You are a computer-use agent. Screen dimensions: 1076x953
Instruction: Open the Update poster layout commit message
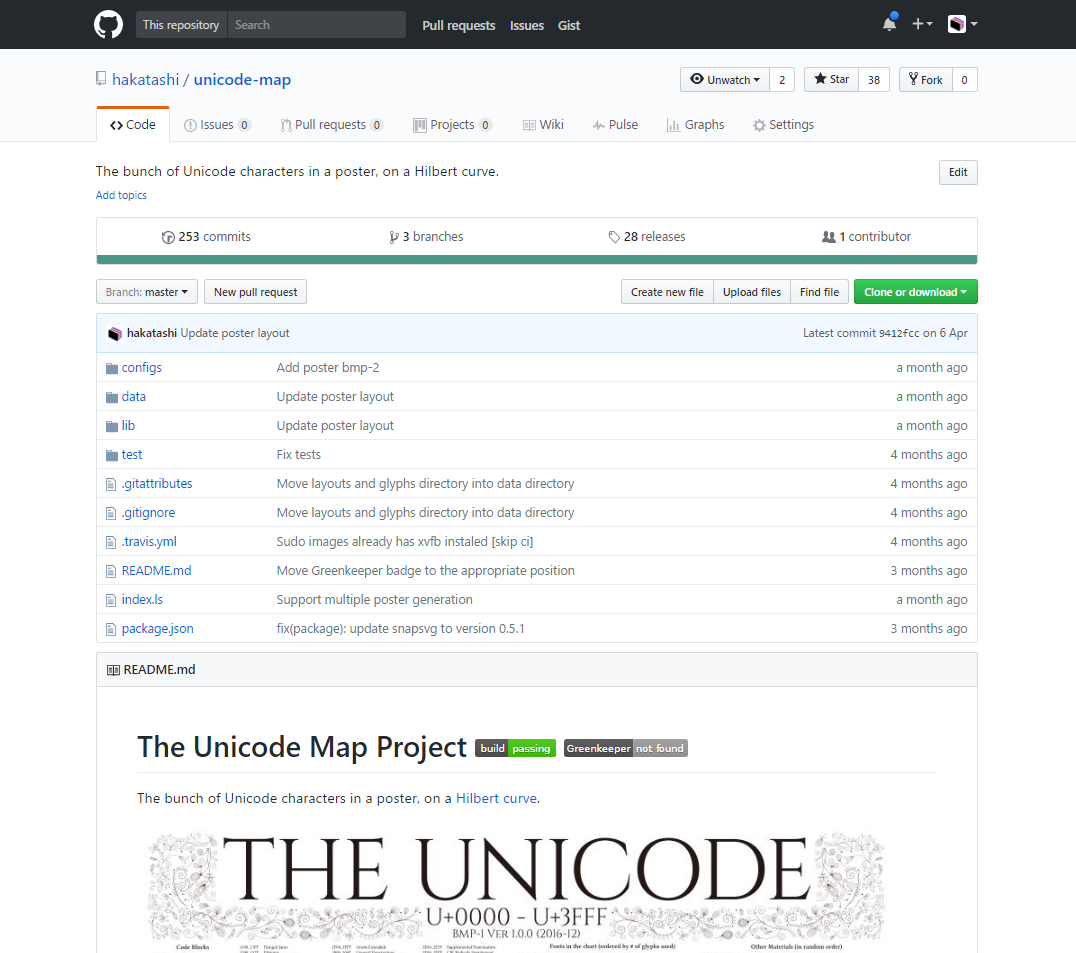point(235,333)
